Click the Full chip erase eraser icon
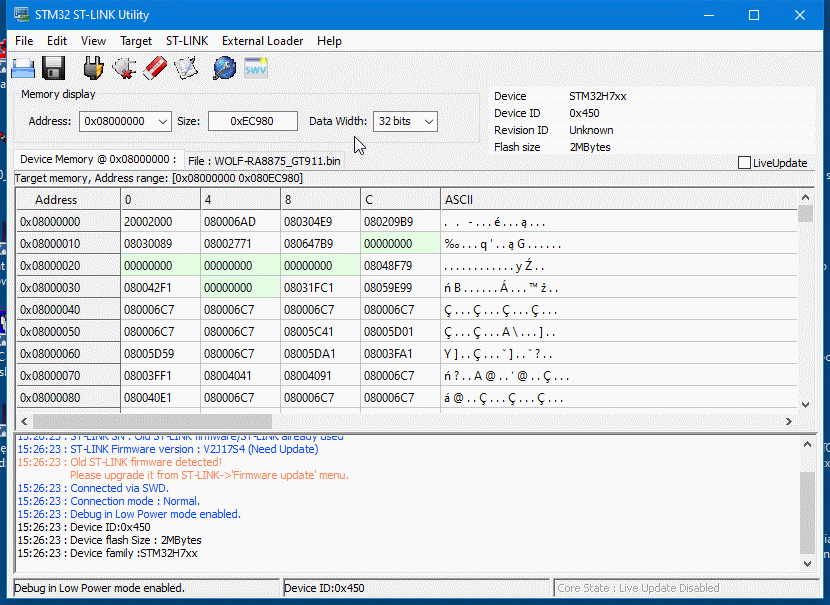The image size is (830, 605). [155, 68]
